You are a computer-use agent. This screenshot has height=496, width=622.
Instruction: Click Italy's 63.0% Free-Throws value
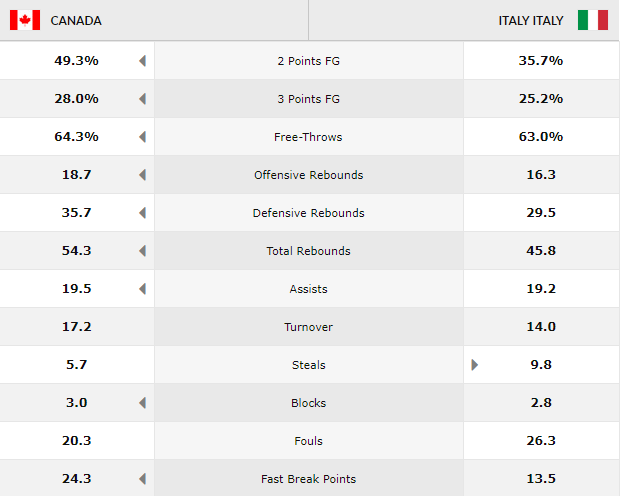(x=541, y=137)
